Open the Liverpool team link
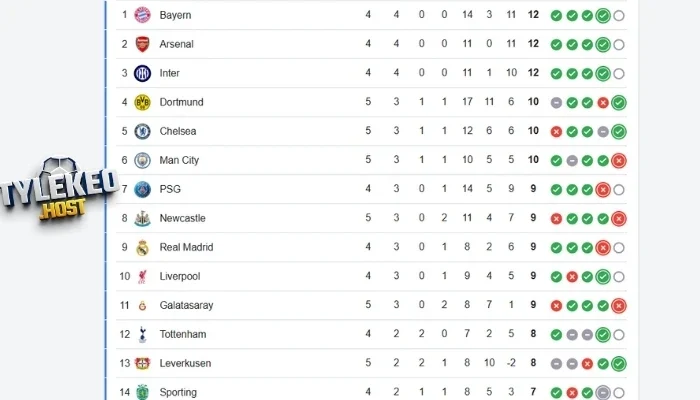 point(182,276)
